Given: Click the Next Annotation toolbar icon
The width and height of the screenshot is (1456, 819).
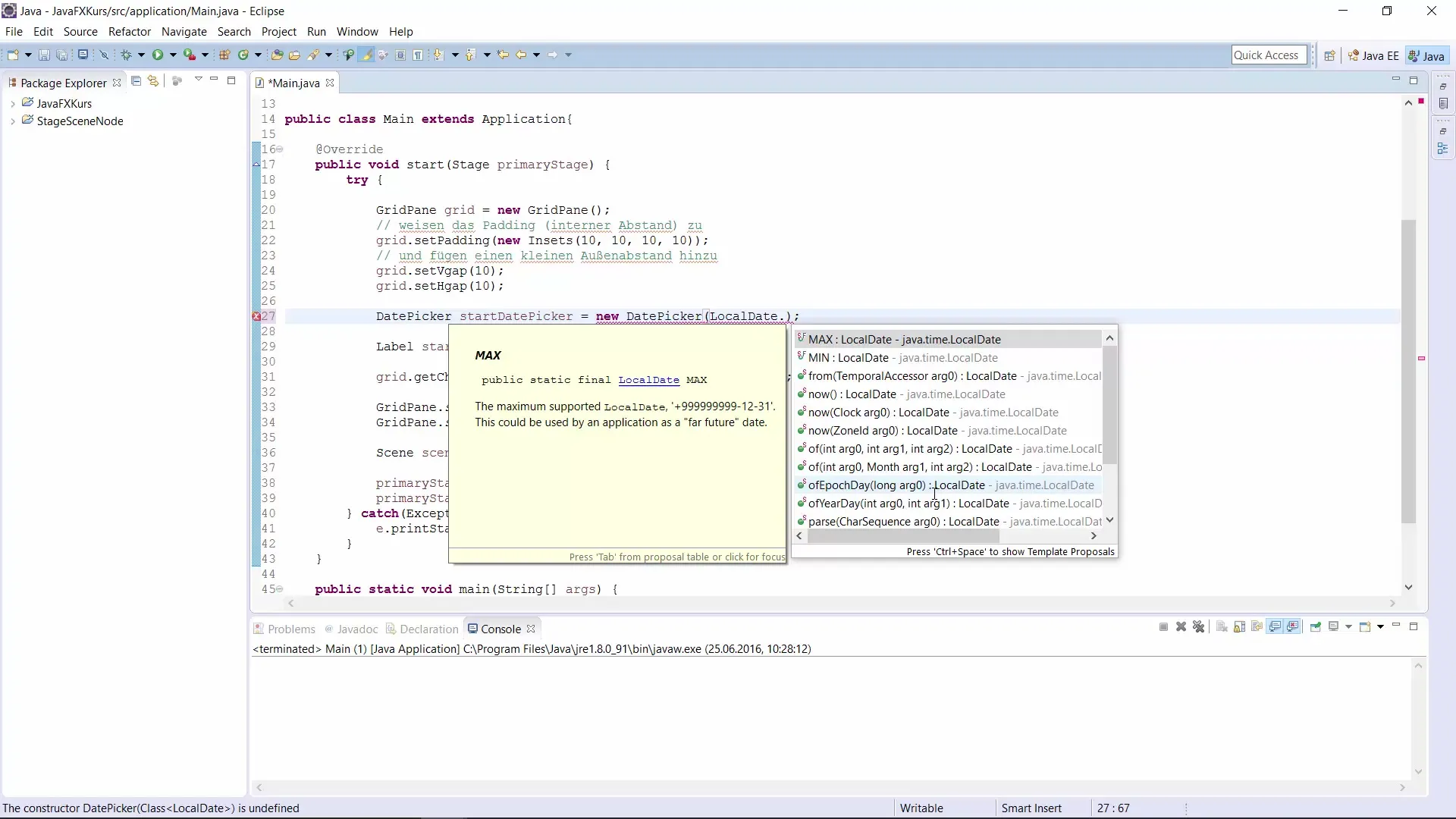Looking at the screenshot, I should 438,55.
